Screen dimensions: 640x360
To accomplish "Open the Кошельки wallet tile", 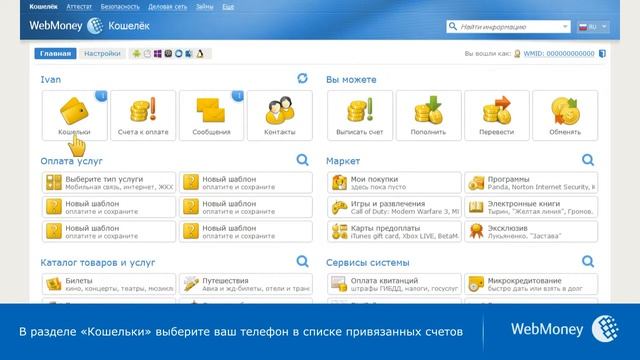I will 75,116.
